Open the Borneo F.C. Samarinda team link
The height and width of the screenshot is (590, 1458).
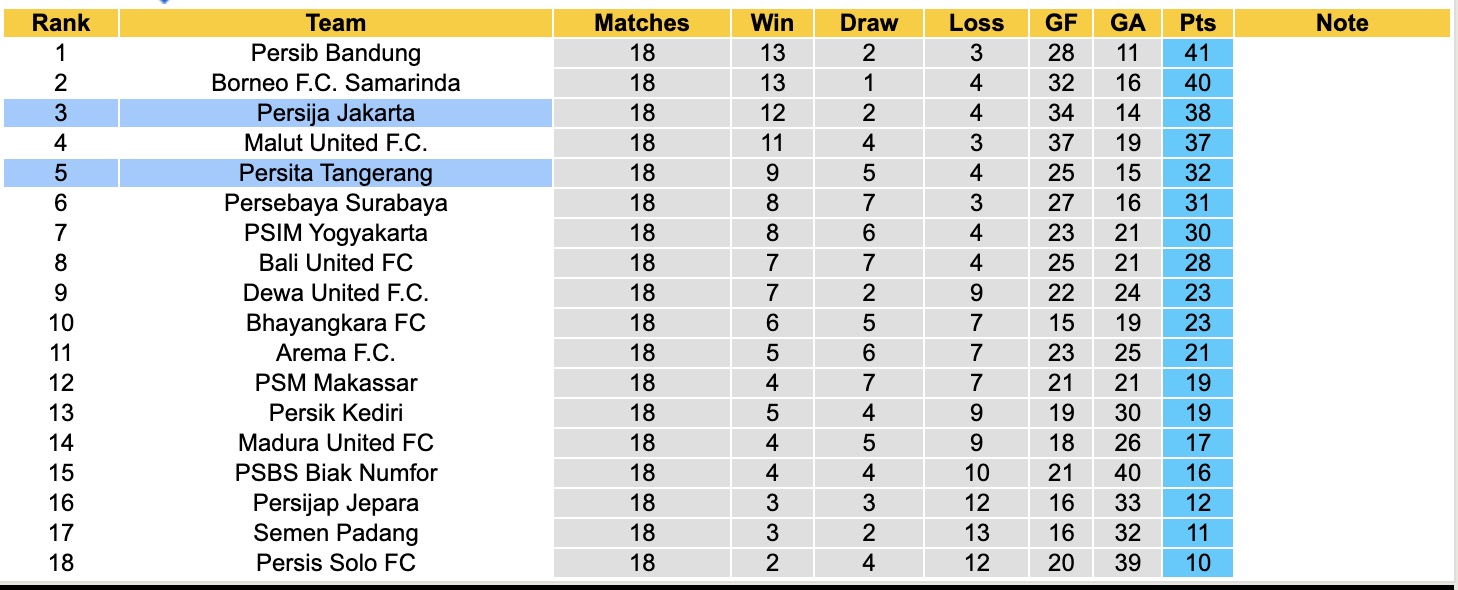click(x=336, y=83)
